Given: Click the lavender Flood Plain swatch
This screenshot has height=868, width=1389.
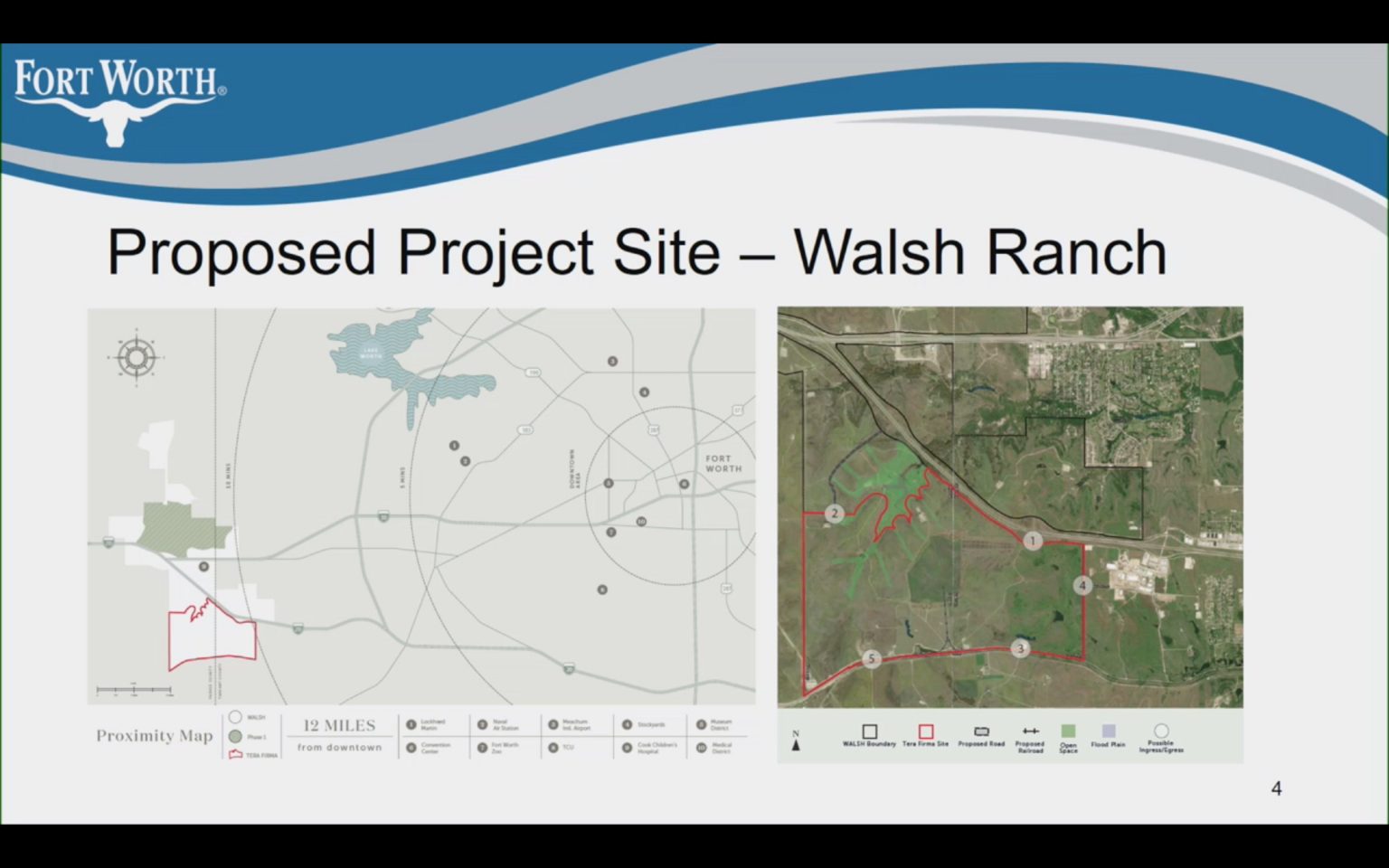Looking at the screenshot, I should (x=1109, y=731).
